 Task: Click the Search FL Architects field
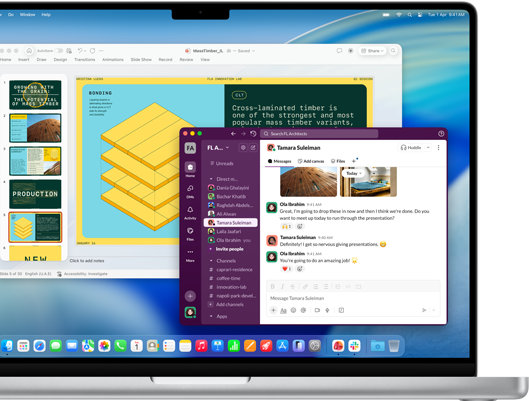pos(319,134)
